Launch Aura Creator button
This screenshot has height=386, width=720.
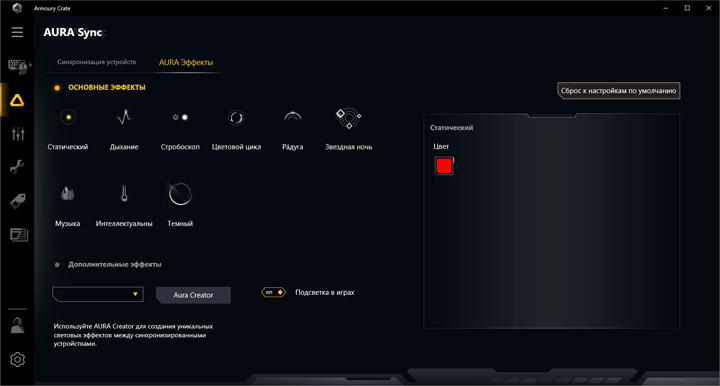pos(193,295)
